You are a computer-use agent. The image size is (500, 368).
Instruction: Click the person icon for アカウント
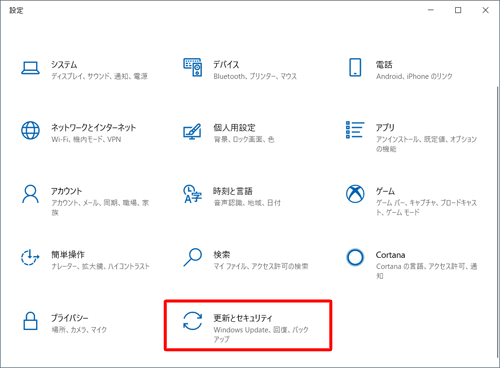[x=30, y=194]
